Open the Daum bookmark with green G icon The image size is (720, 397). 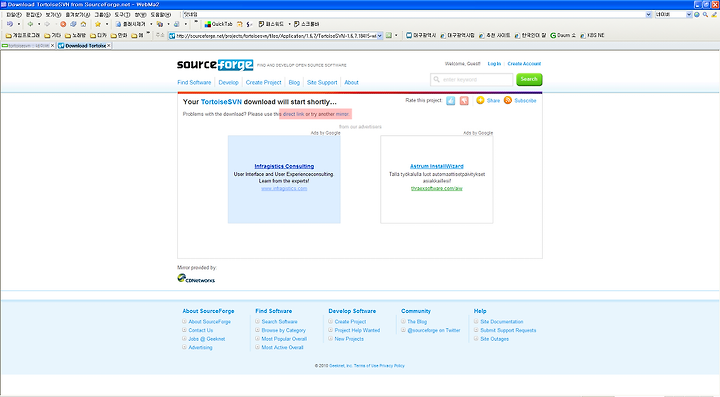pyautogui.click(x=562, y=35)
